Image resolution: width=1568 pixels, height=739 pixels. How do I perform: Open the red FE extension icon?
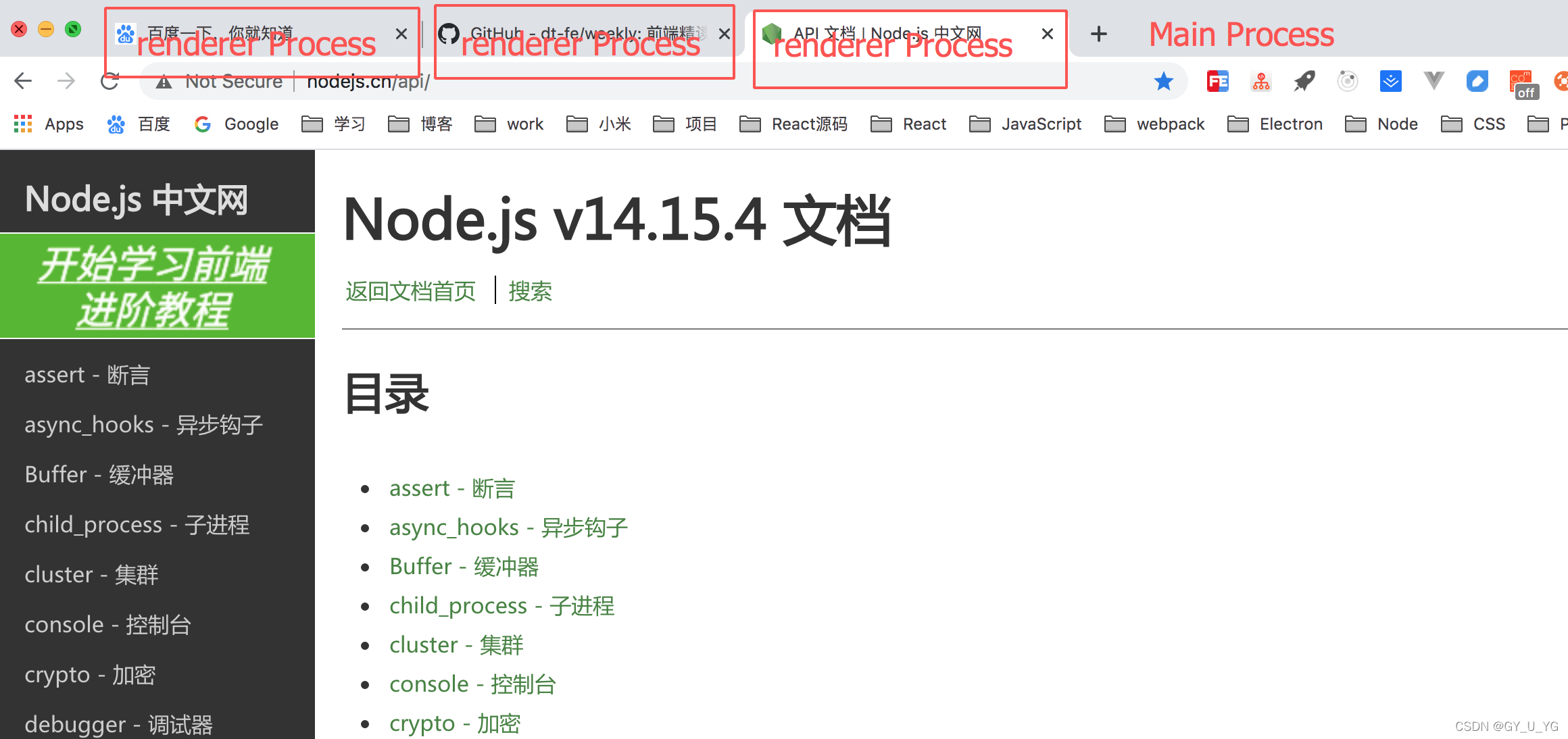pos(1217,82)
